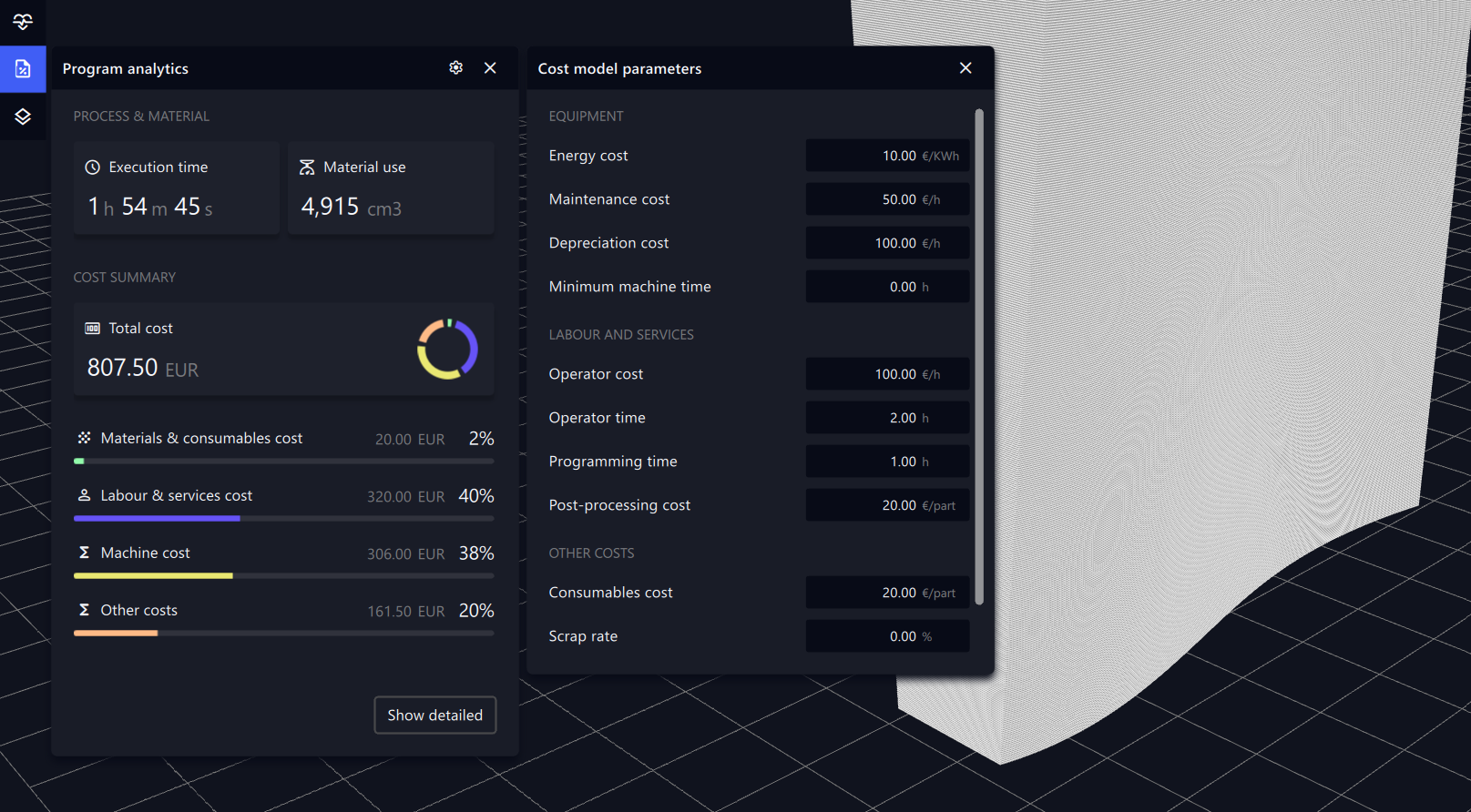Close the Cost model parameters panel
Screen dimensions: 1471x812
(965, 68)
